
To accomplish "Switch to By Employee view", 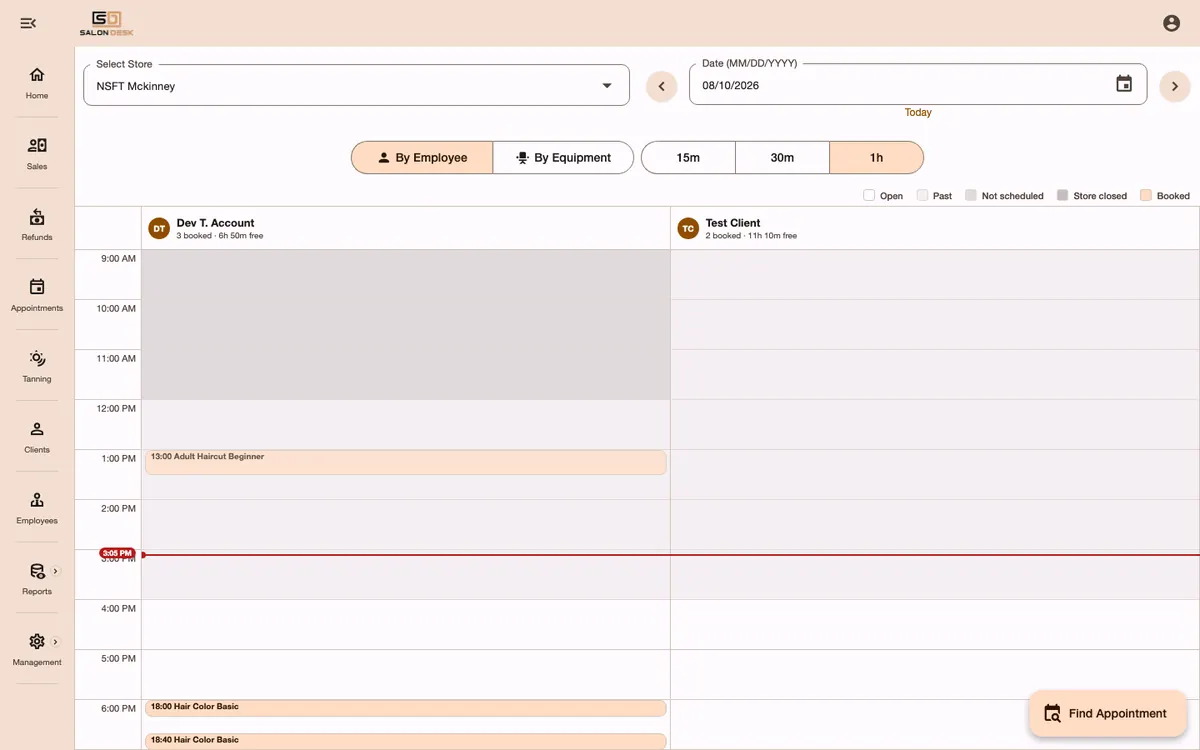I will [422, 158].
